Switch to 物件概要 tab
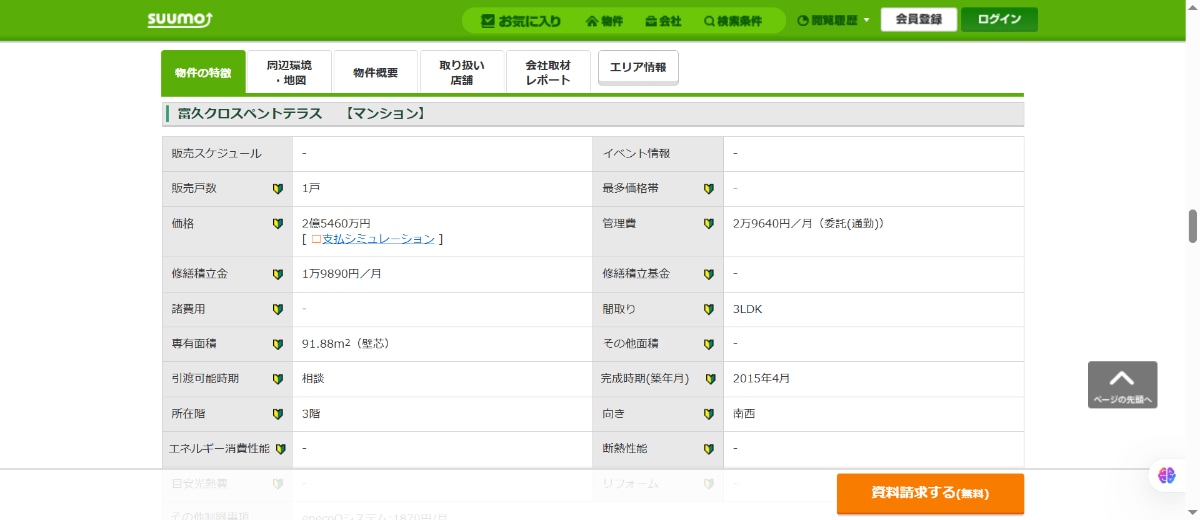 (375, 72)
